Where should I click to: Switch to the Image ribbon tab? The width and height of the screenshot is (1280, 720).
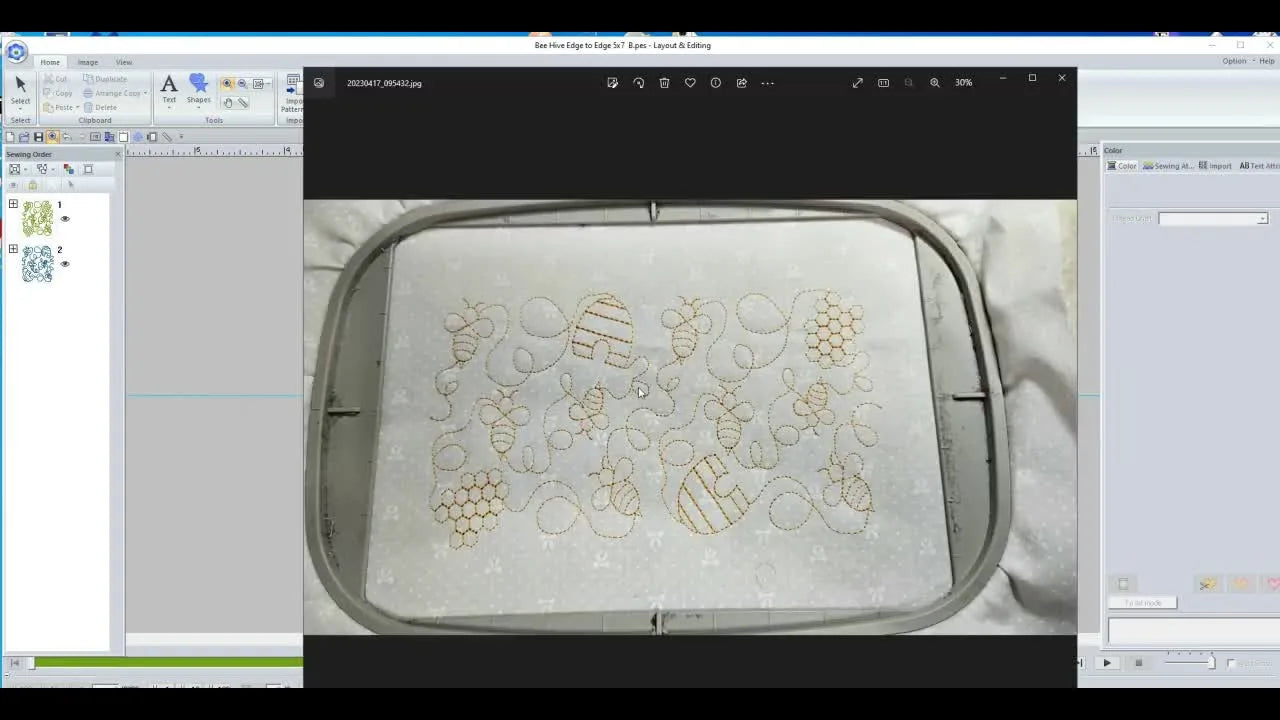pos(87,62)
